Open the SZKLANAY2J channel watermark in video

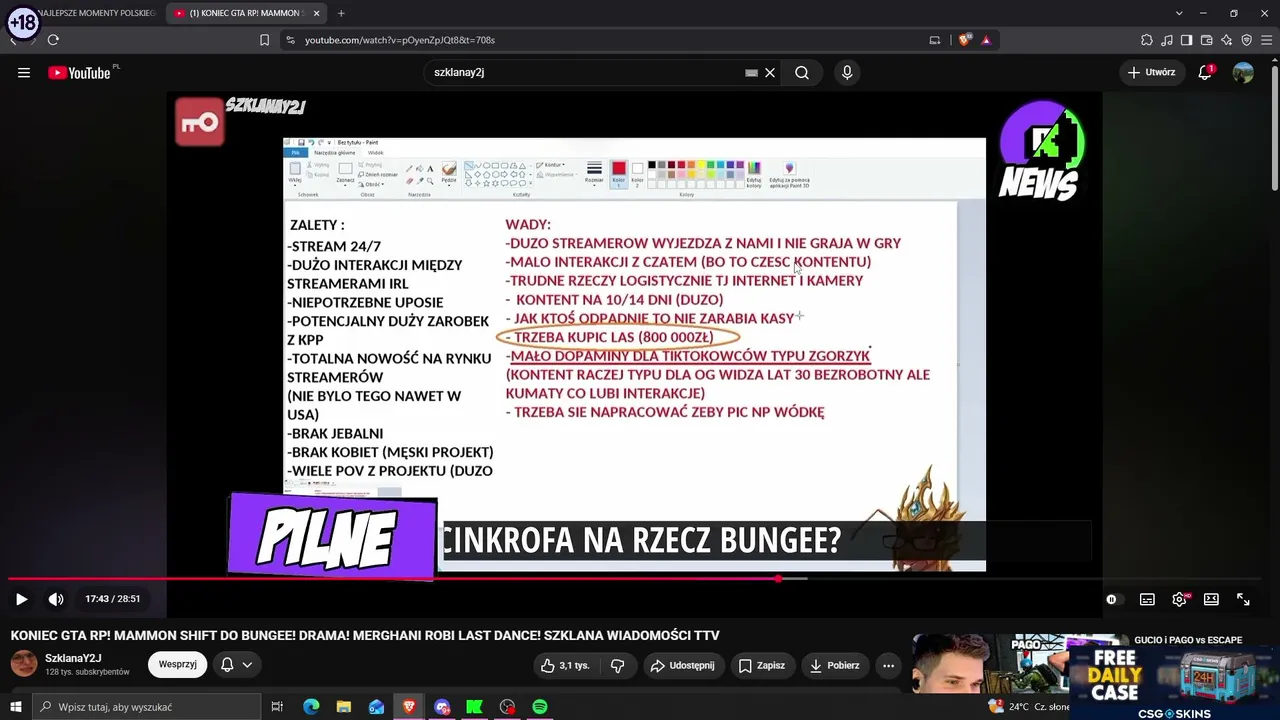point(240,122)
